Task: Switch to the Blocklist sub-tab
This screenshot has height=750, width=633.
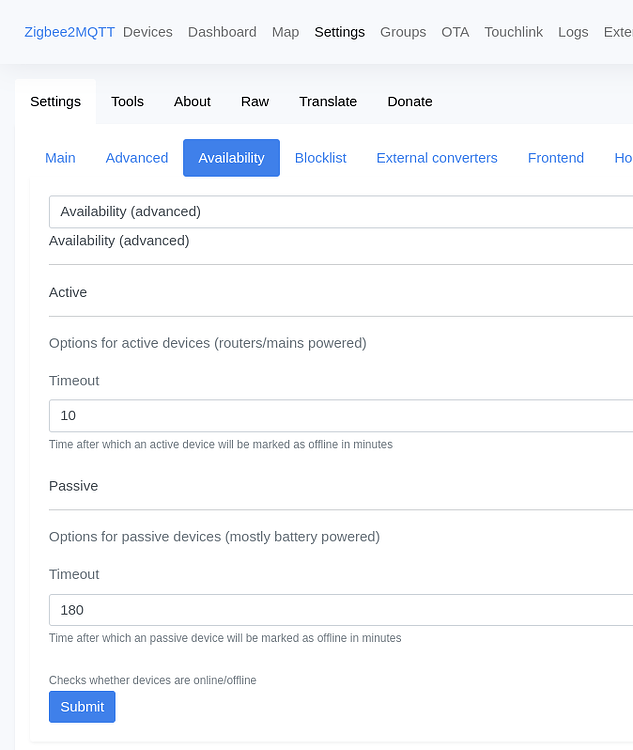Action: point(320,158)
